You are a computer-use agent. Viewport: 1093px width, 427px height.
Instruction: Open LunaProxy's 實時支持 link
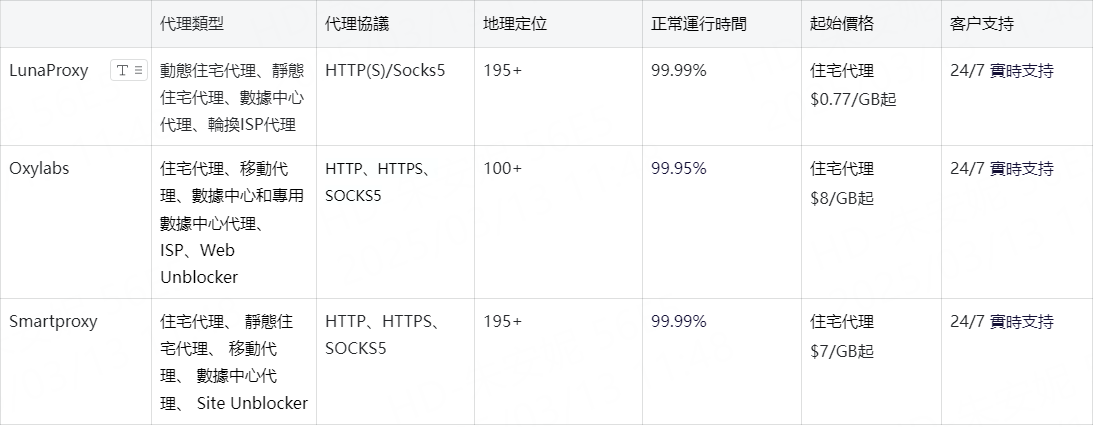tap(1021, 71)
